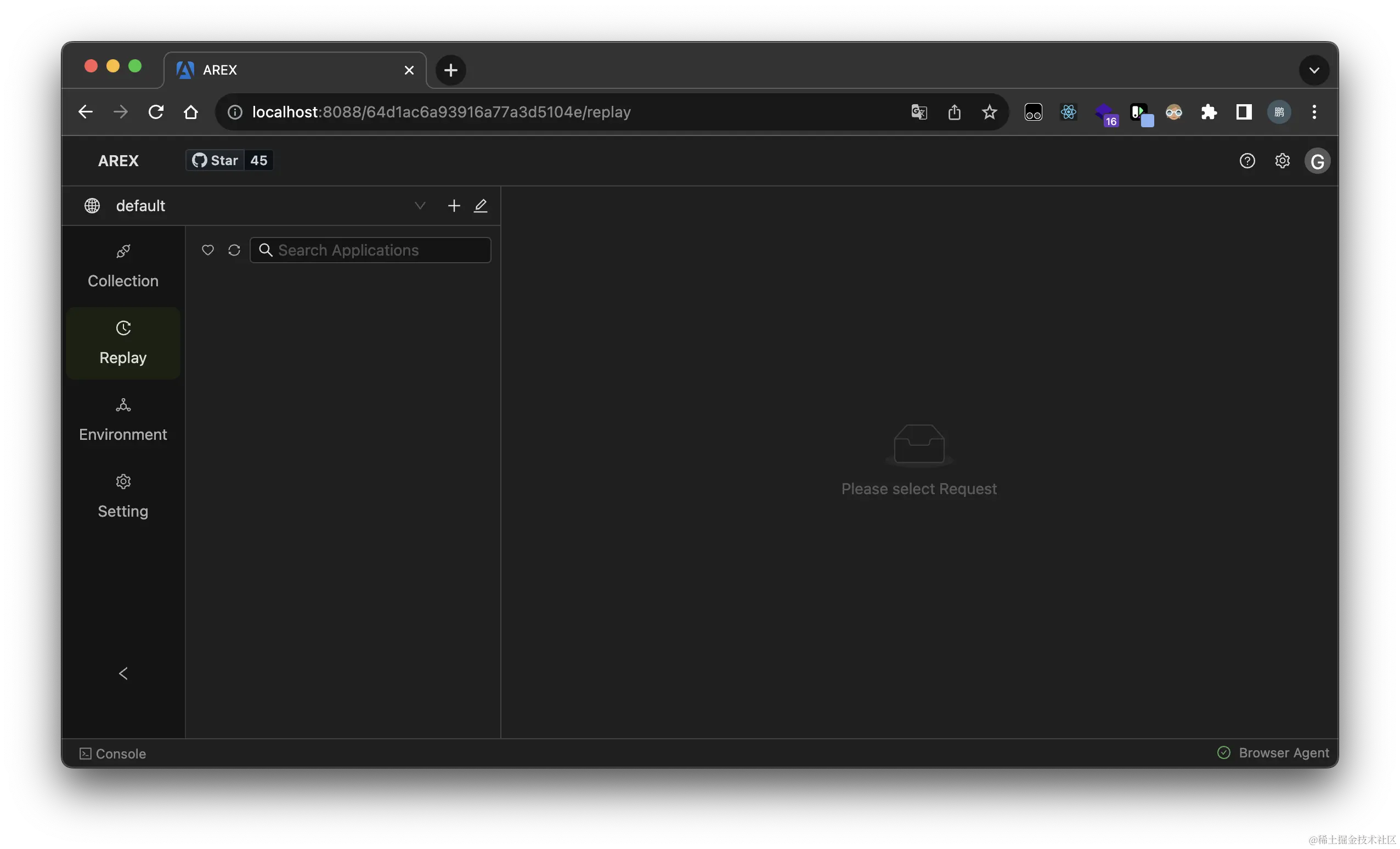This screenshot has width=1400, height=849.
Task: Open the Environment menu item
Action: click(123, 420)
